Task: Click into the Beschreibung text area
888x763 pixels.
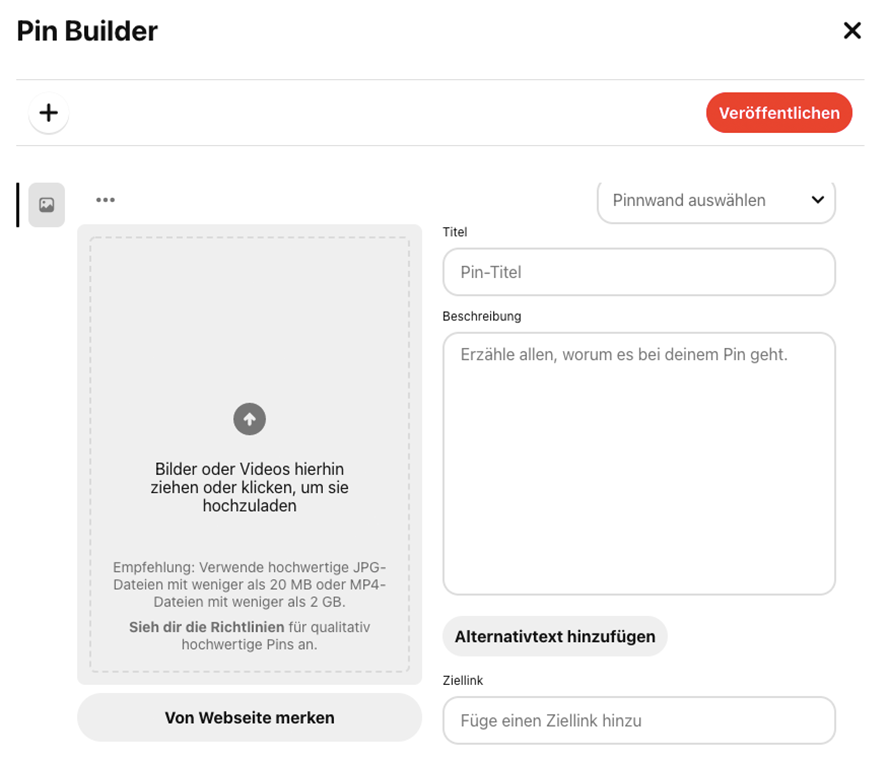Action: [639, 463]
